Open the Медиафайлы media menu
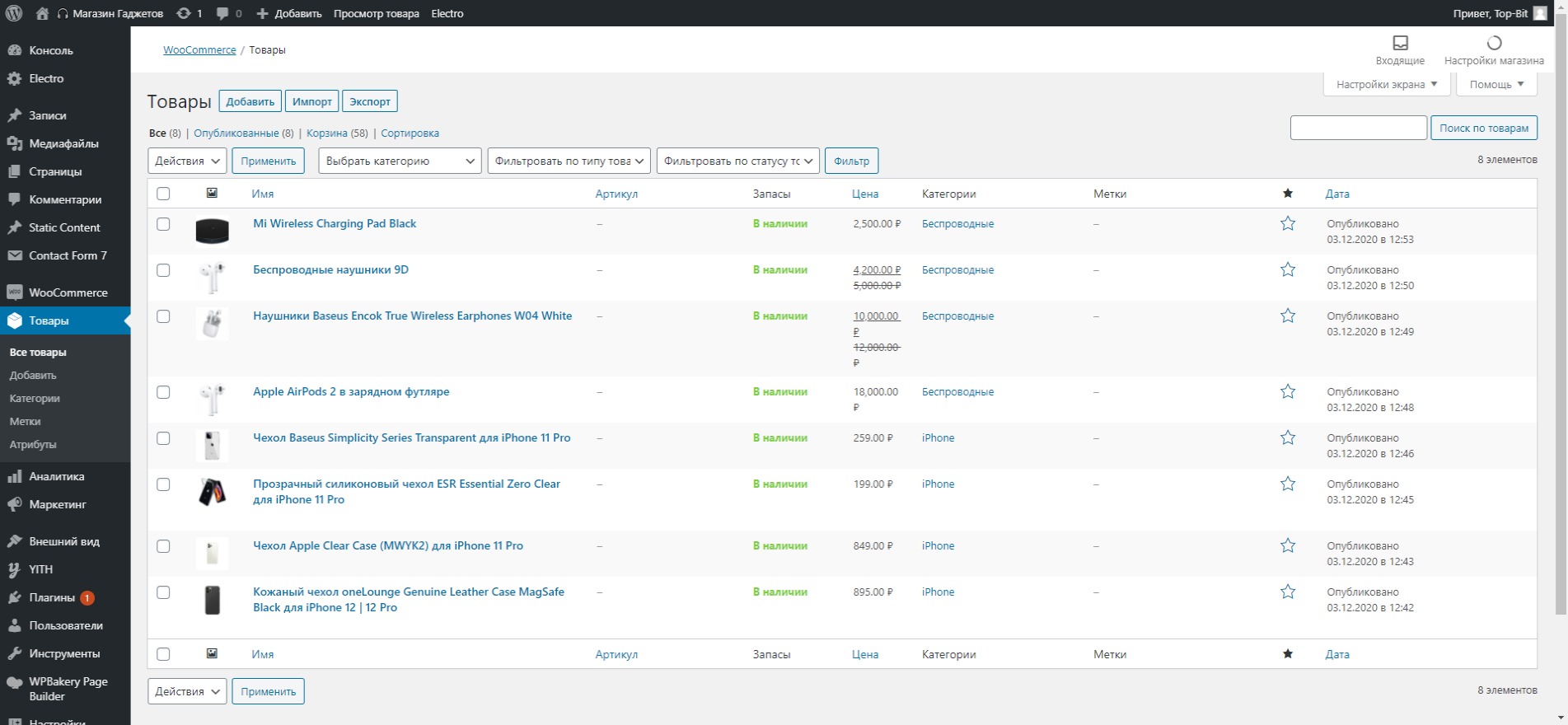Screen dimensions: 1568x725 pyautogui.click(x=65, y=143)
